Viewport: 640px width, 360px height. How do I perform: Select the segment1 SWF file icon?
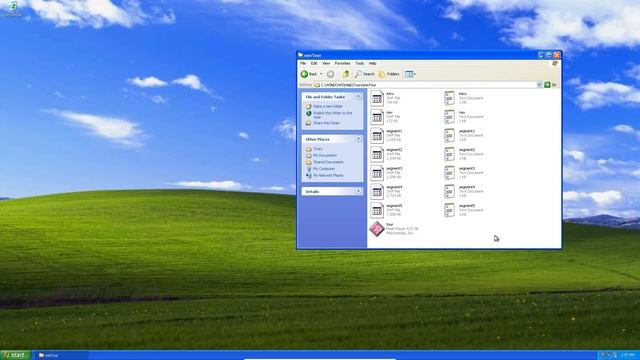click(377, 136)
